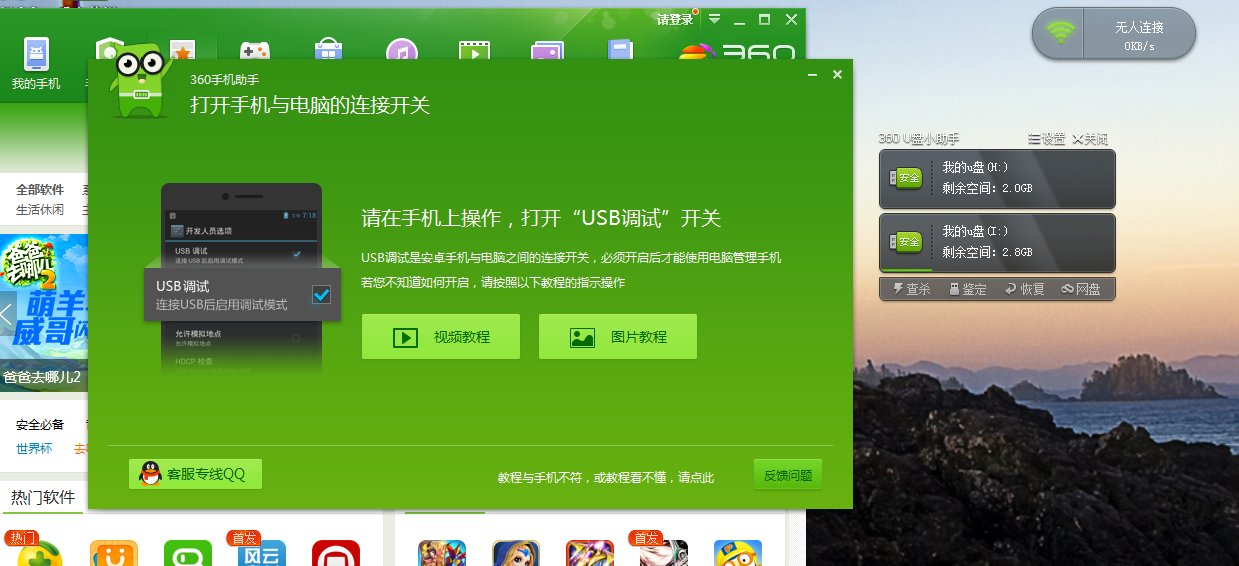The width and height of the screenshot is (1239, 566).
Task: Open the anime game icon tagged 首发
Action: [664, 553]
